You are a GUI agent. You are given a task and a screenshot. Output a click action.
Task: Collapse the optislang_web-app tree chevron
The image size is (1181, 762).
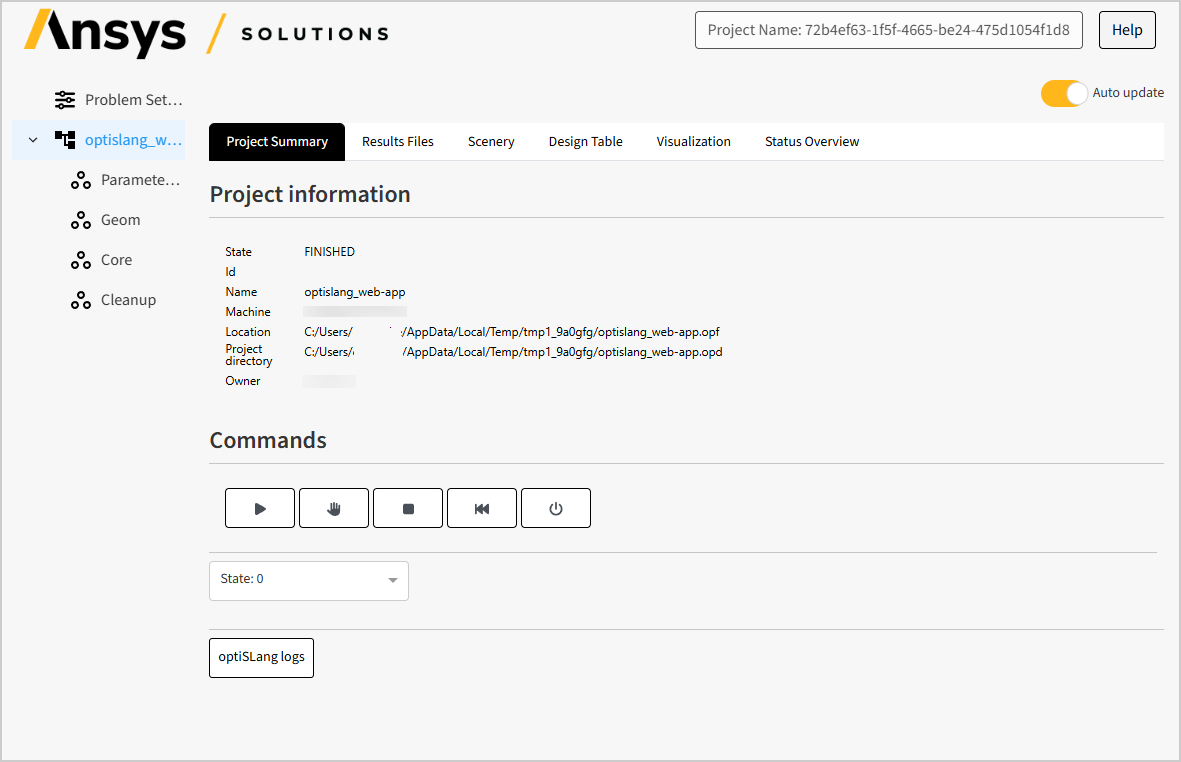pyautogui.click(x=33, y=140)
